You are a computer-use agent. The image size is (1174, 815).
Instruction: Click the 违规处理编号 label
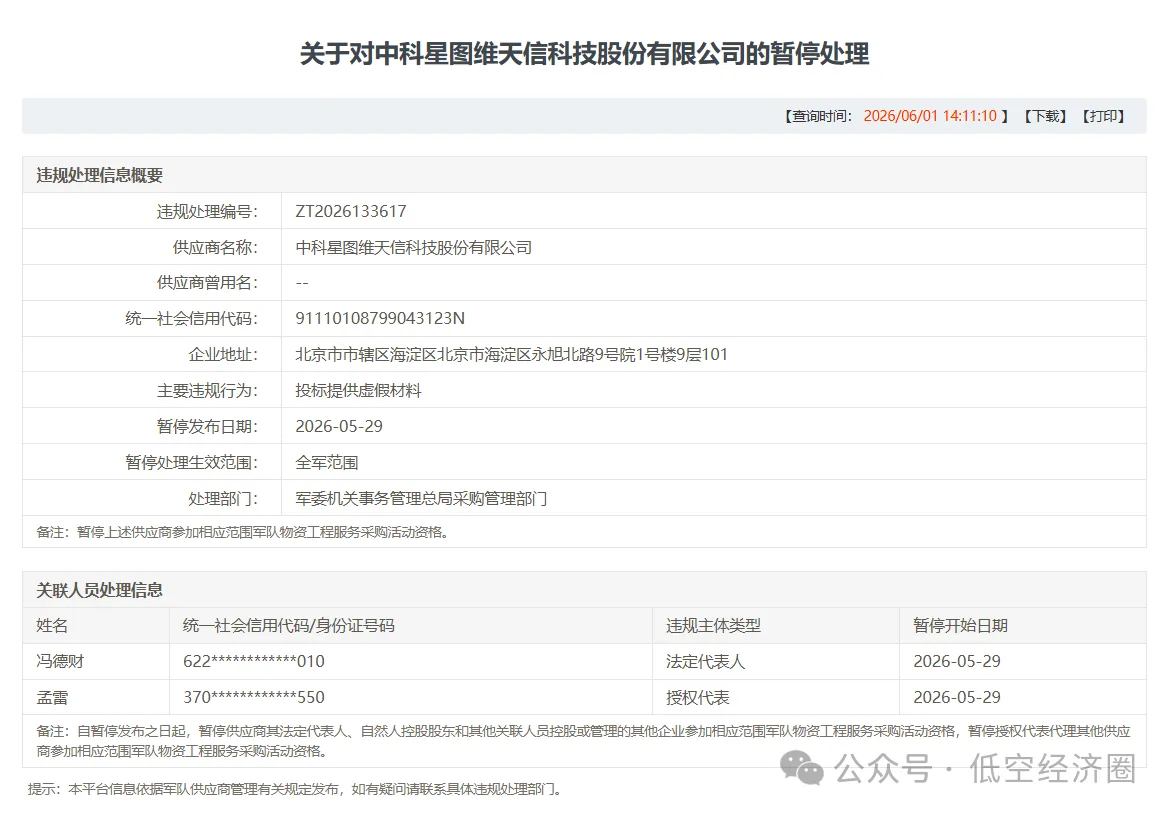(x=207, y=212)
